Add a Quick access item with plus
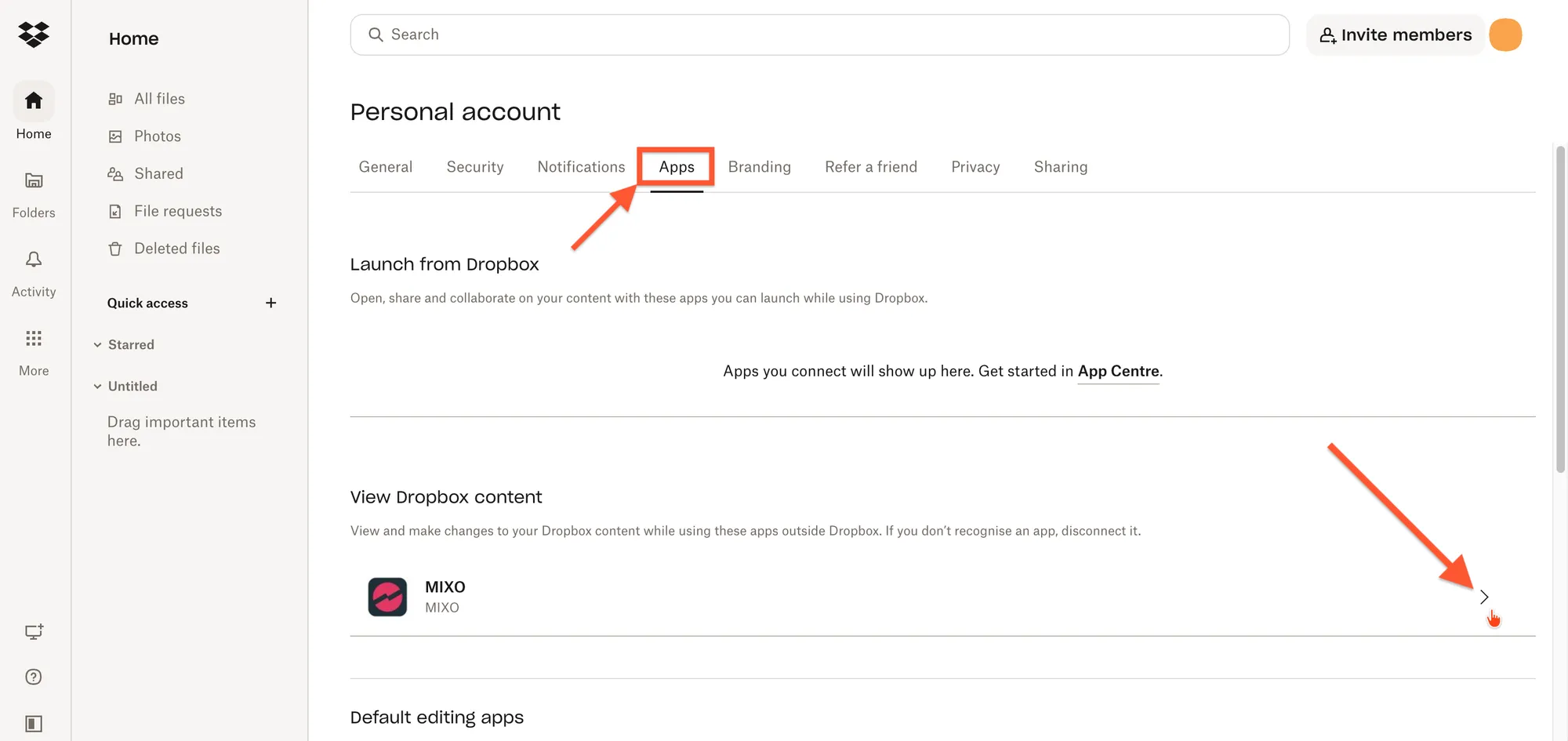This screenshot has width=1568, height=741. pyautogui.click(x=270, y=303)
